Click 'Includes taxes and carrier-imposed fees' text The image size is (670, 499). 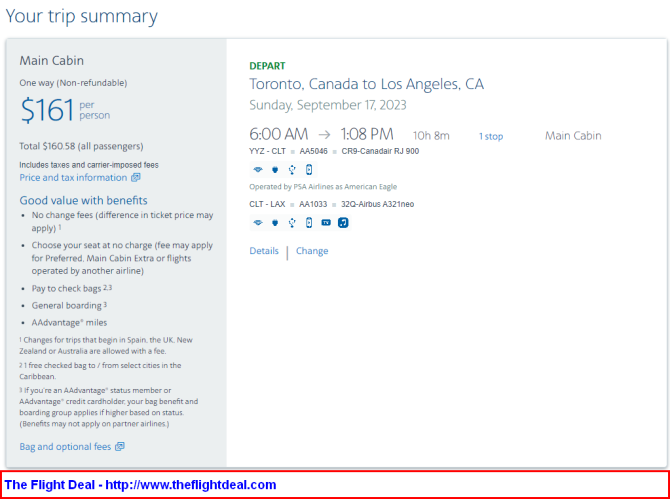(89, 164)
